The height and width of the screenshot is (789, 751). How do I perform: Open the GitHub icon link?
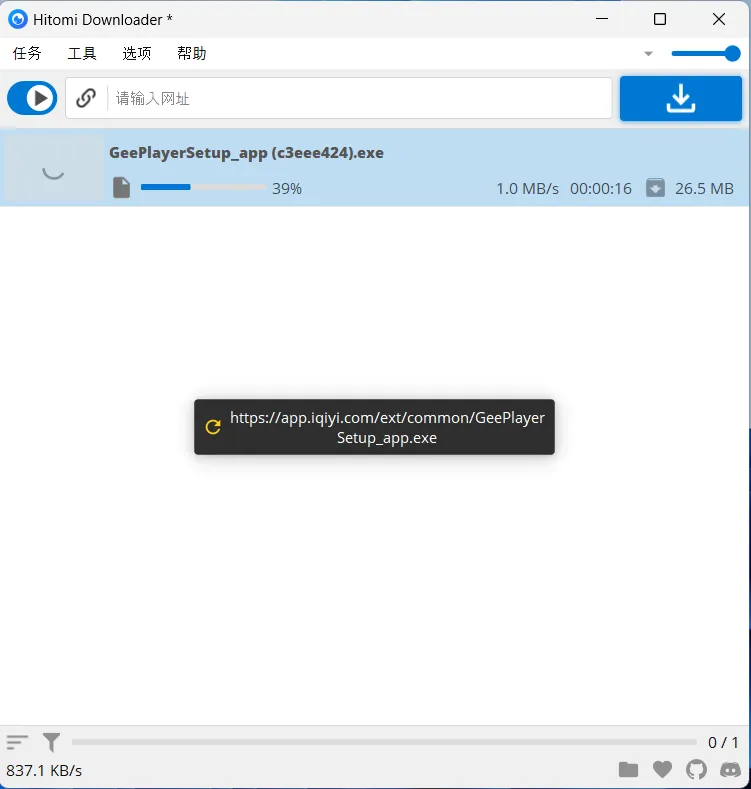(x=696, y=769)
